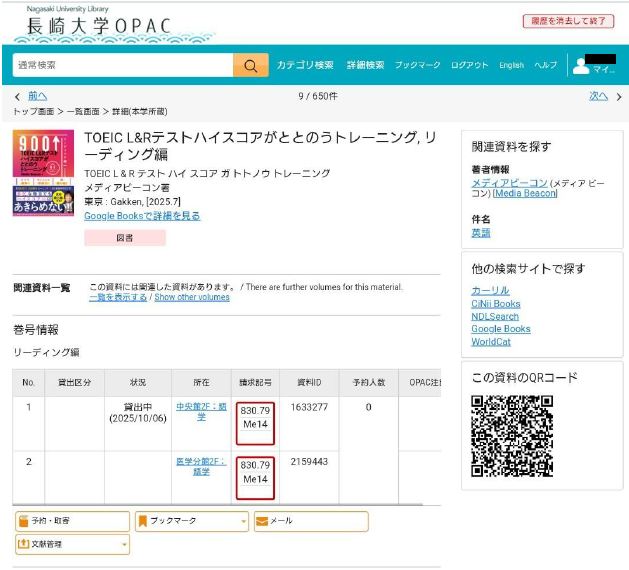Switch language via English menu item

511,65
